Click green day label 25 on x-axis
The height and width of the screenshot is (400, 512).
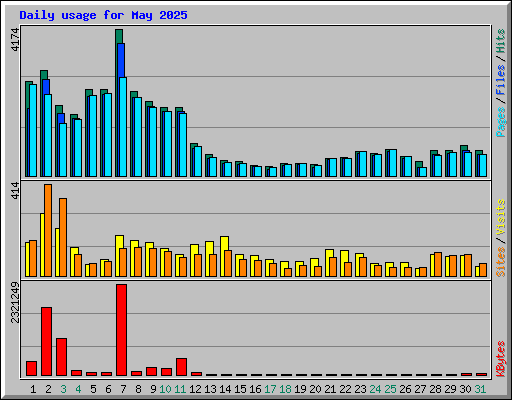pos(390,389)
